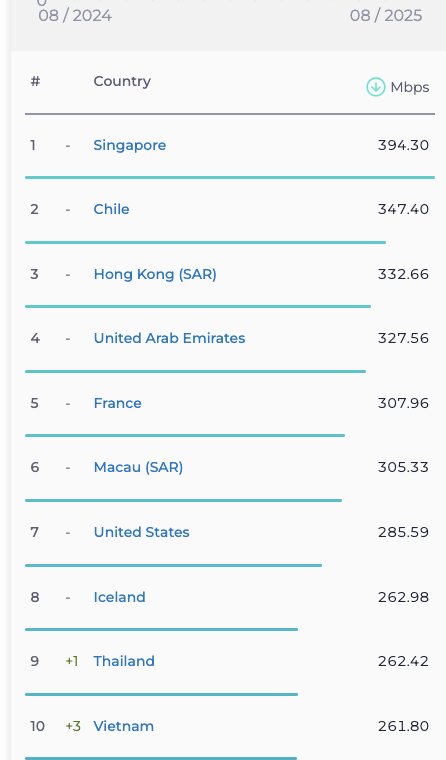Screen dimensions: 446x760
Task: Click the teal speed bar under Singapore
Action: click(230, 177)
